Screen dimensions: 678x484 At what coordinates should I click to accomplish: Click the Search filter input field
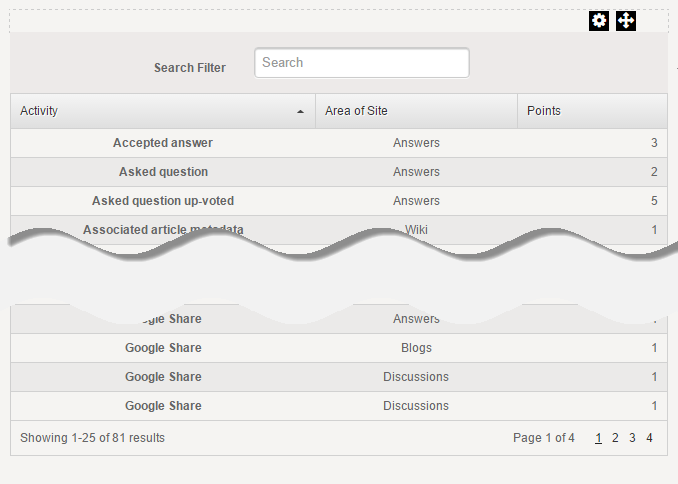click(361, 63)
